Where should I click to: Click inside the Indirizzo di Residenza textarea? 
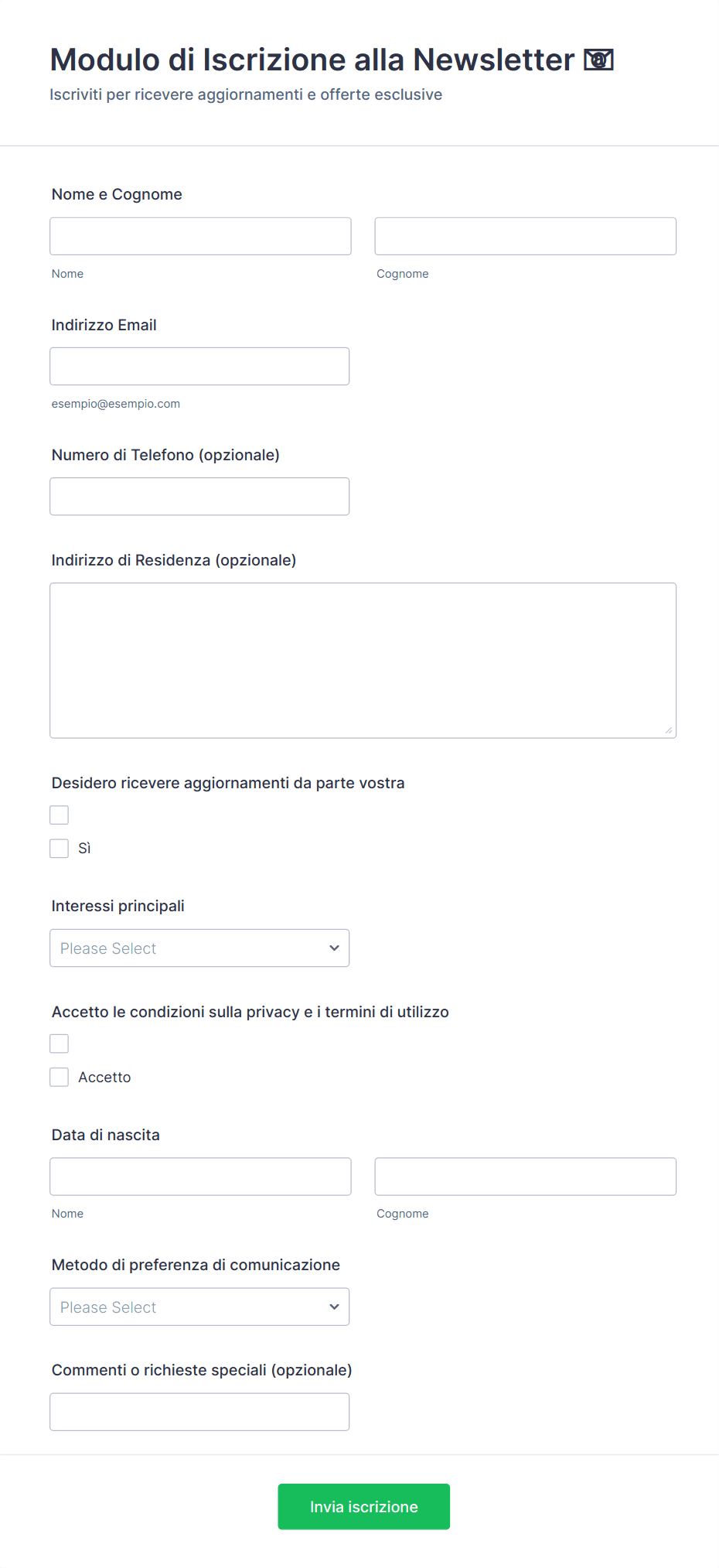point(363,661)
